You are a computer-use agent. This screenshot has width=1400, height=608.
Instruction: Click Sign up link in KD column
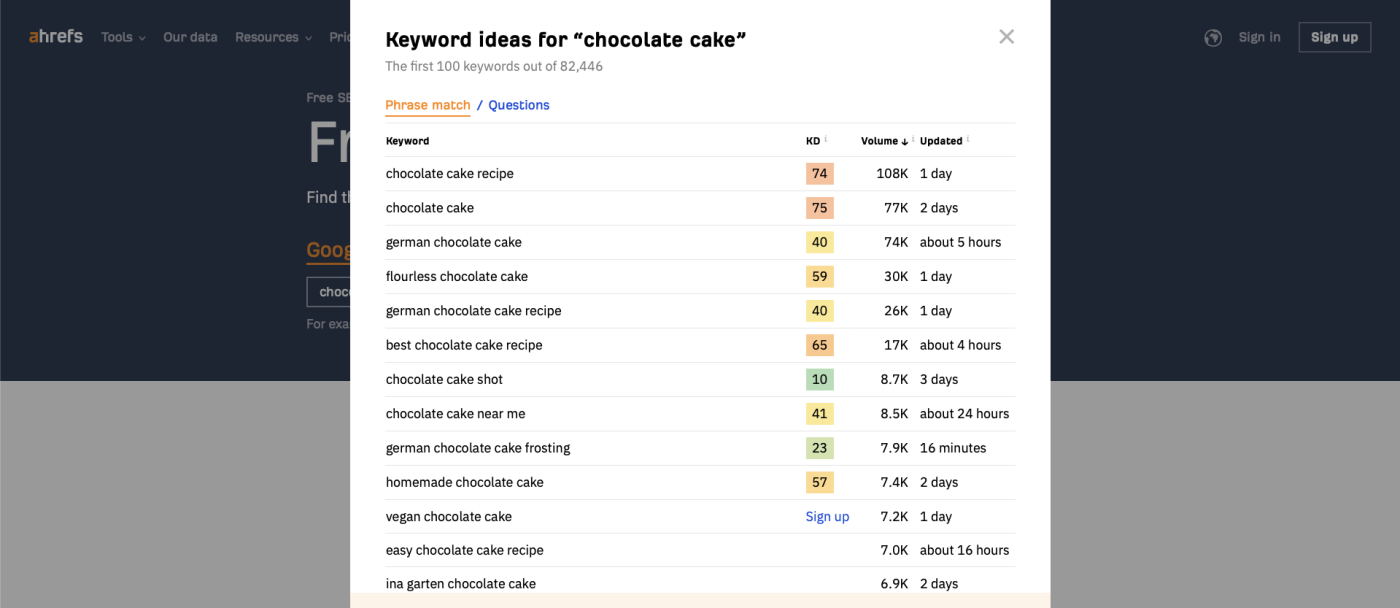(827, 517)
